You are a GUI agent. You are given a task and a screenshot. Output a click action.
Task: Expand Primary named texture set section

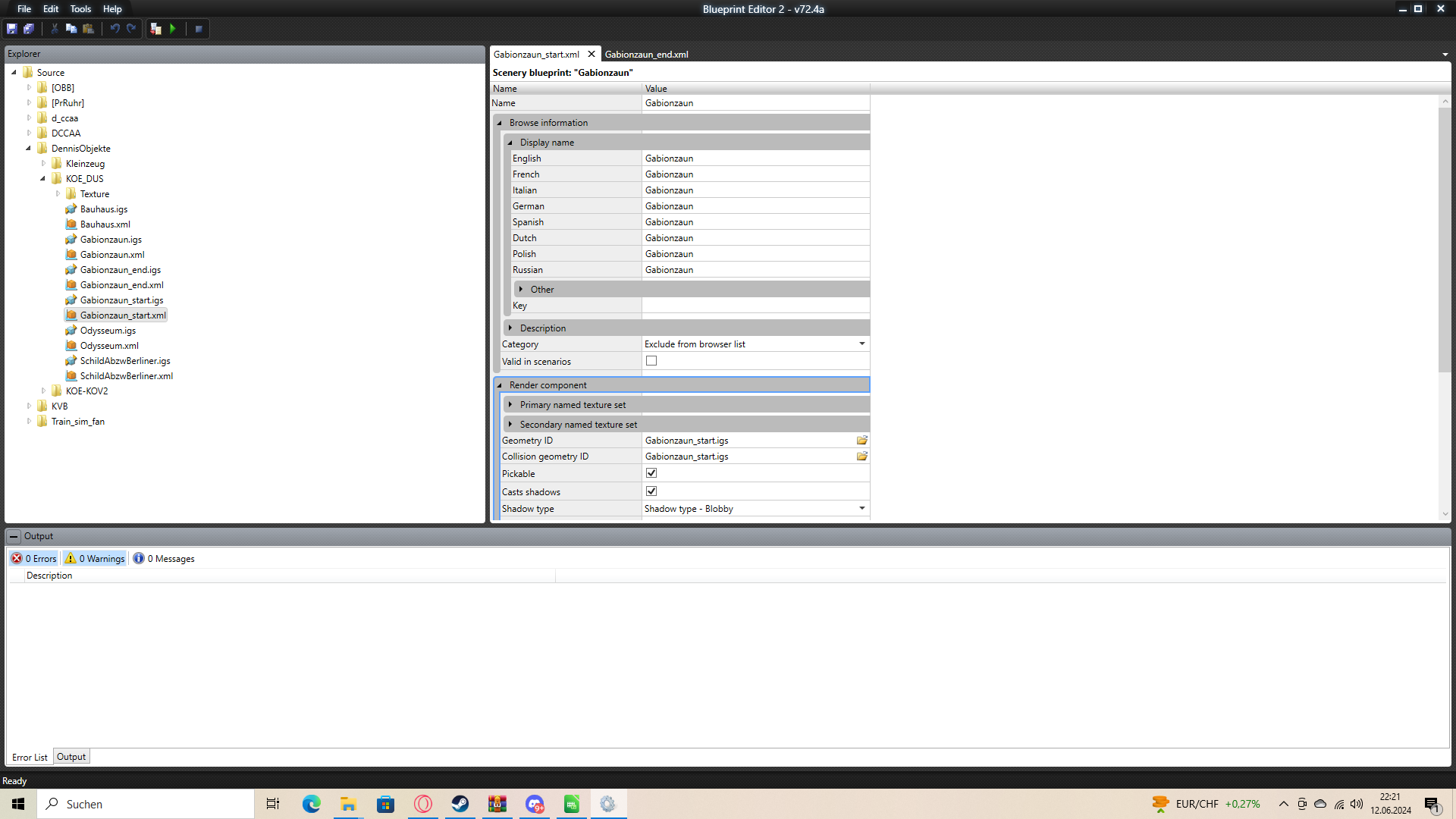pyautogui.click(x=510, y=405)
